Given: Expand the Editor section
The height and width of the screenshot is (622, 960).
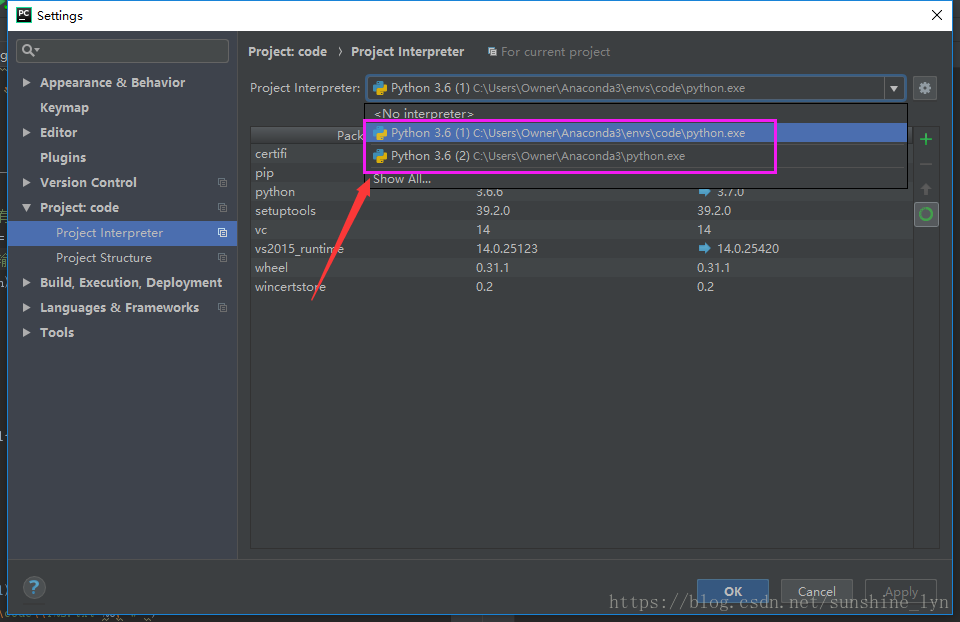Looking at the screenshot, I should point(26,132).
